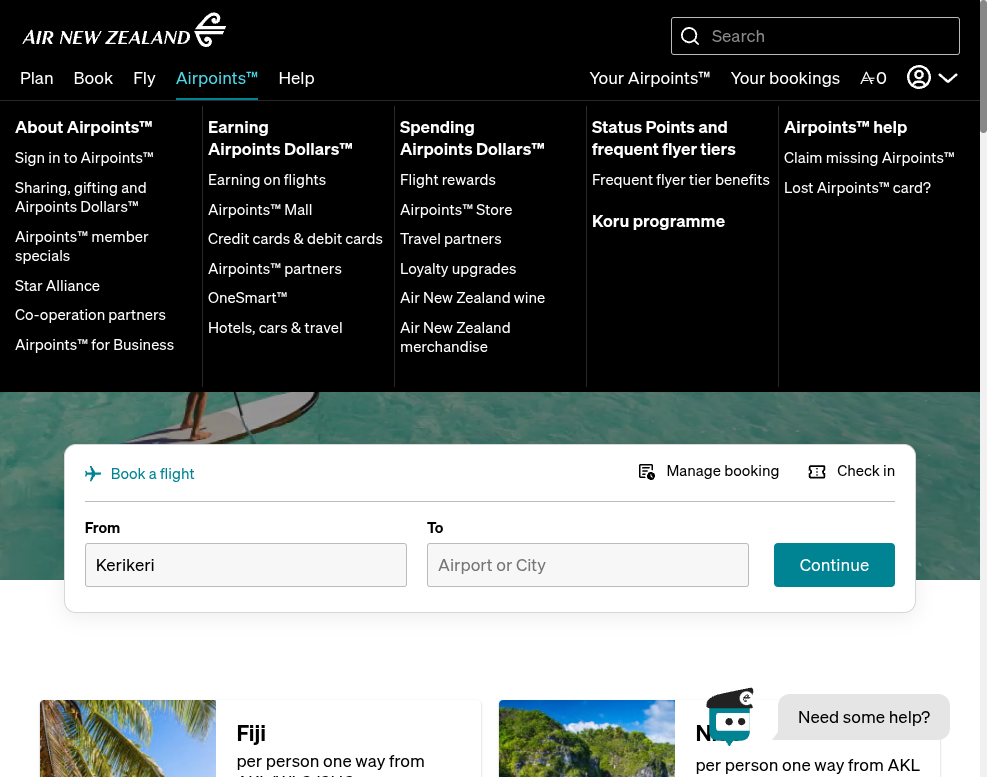The width and height of the screenshot is (987, 777).
Task: Open Lost Airpoints card link
Action: pyautogui.click(x=857, y=188)
